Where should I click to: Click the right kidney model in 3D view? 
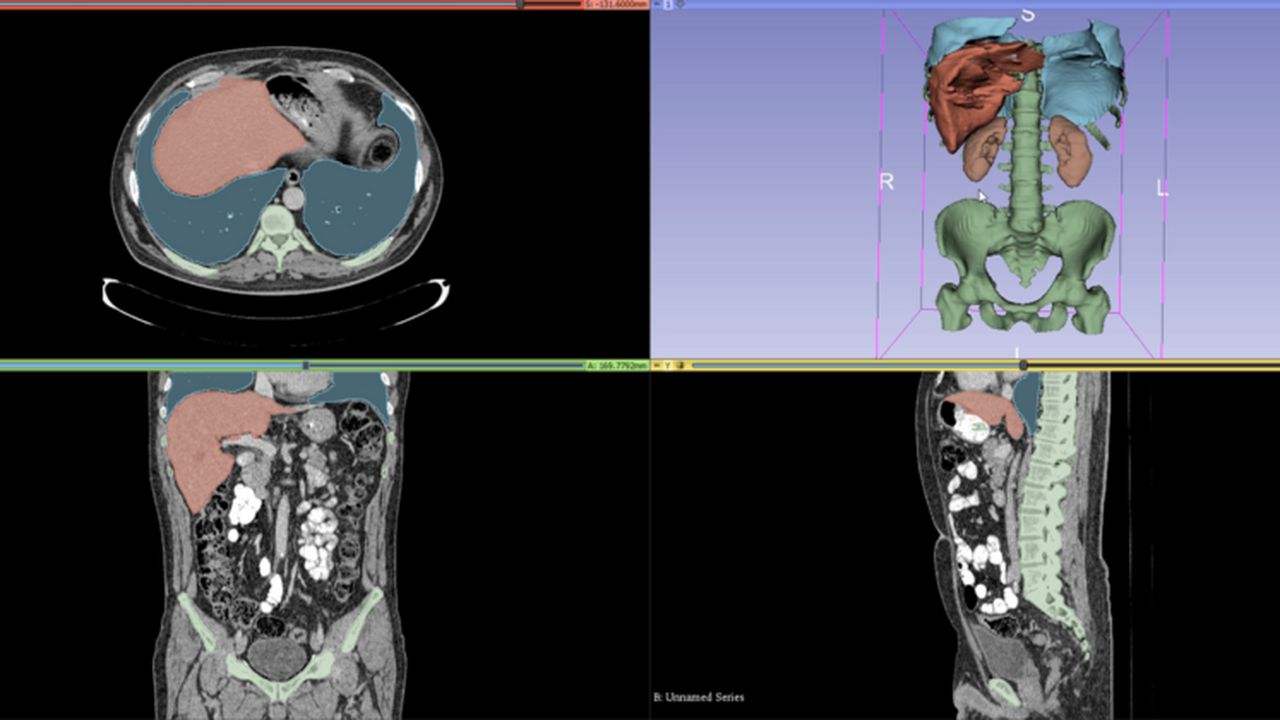tap(985, 150)
